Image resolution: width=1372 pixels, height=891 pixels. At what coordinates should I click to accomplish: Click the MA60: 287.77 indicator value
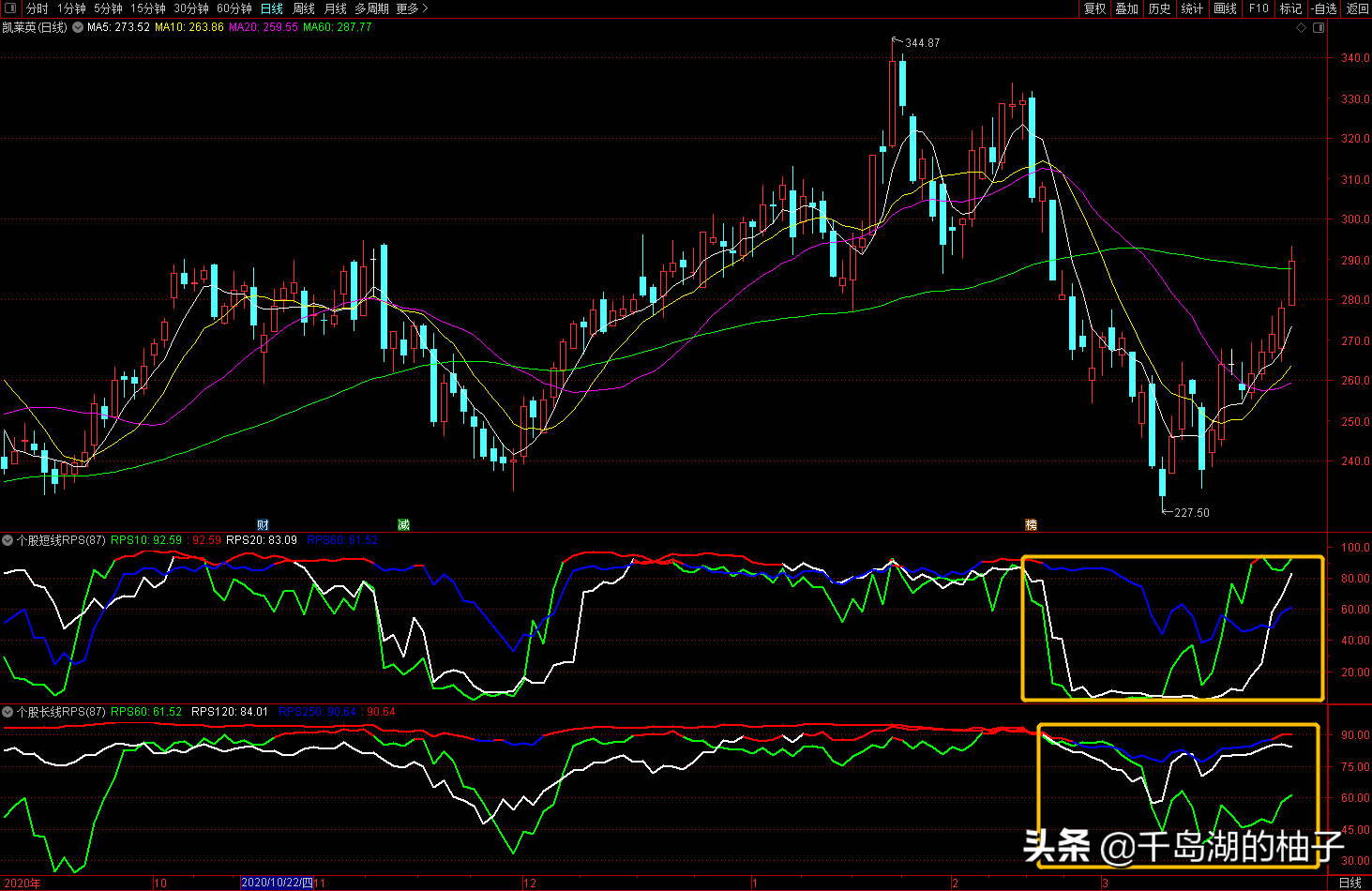click(338, 27)
